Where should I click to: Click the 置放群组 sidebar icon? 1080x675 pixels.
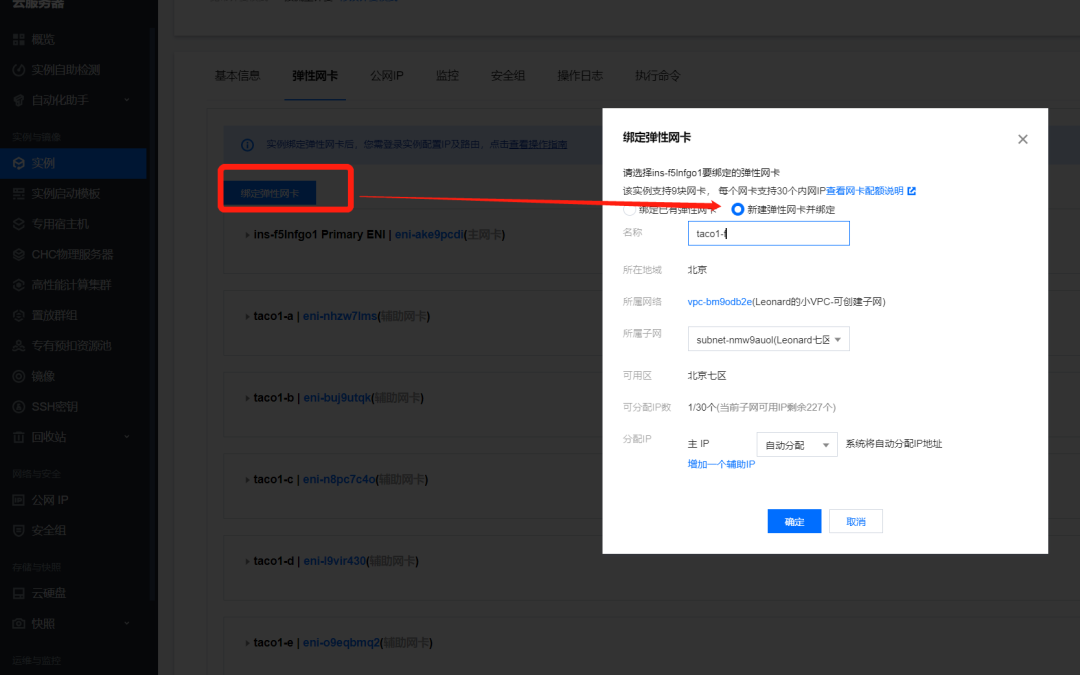pyautogui.click(x=19, y=315)
